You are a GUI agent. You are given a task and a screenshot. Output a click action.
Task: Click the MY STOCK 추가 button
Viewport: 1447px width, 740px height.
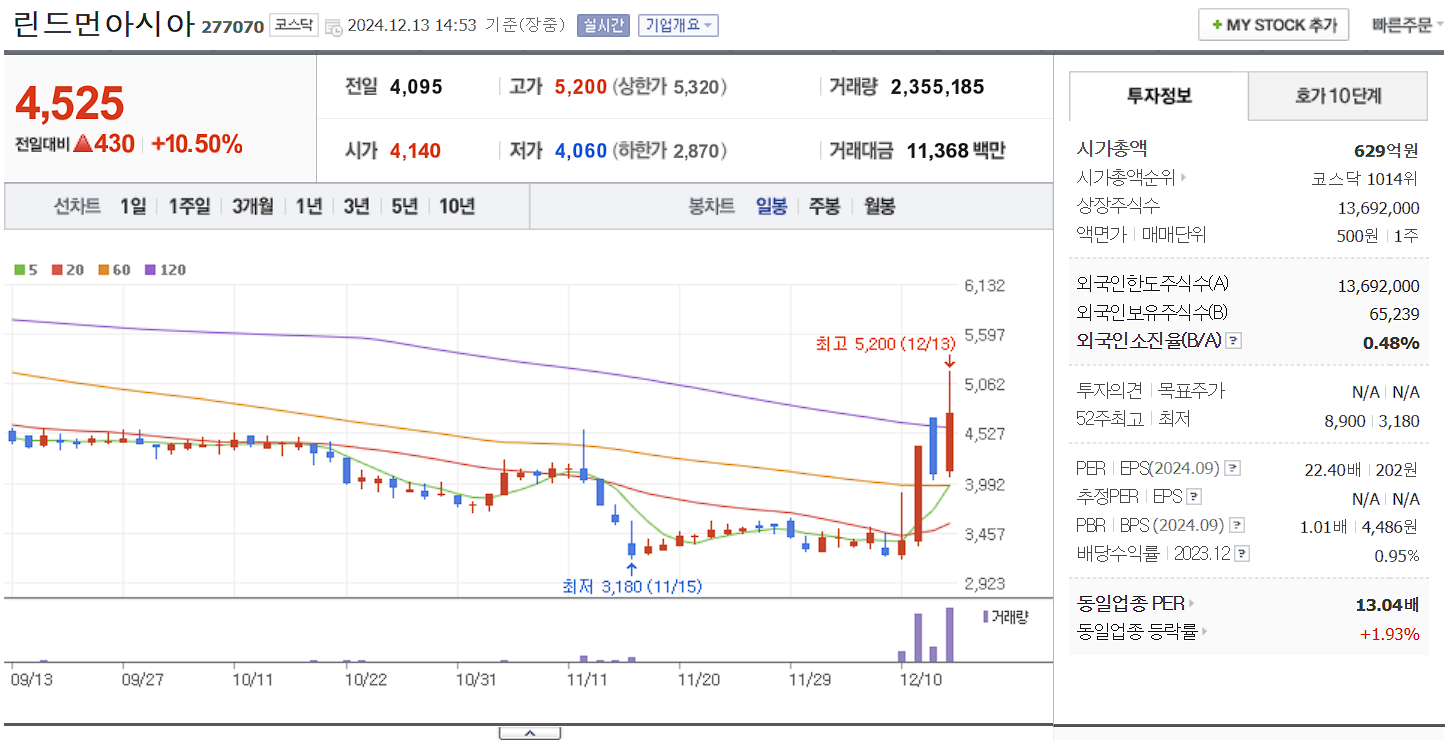point(1273,24)
